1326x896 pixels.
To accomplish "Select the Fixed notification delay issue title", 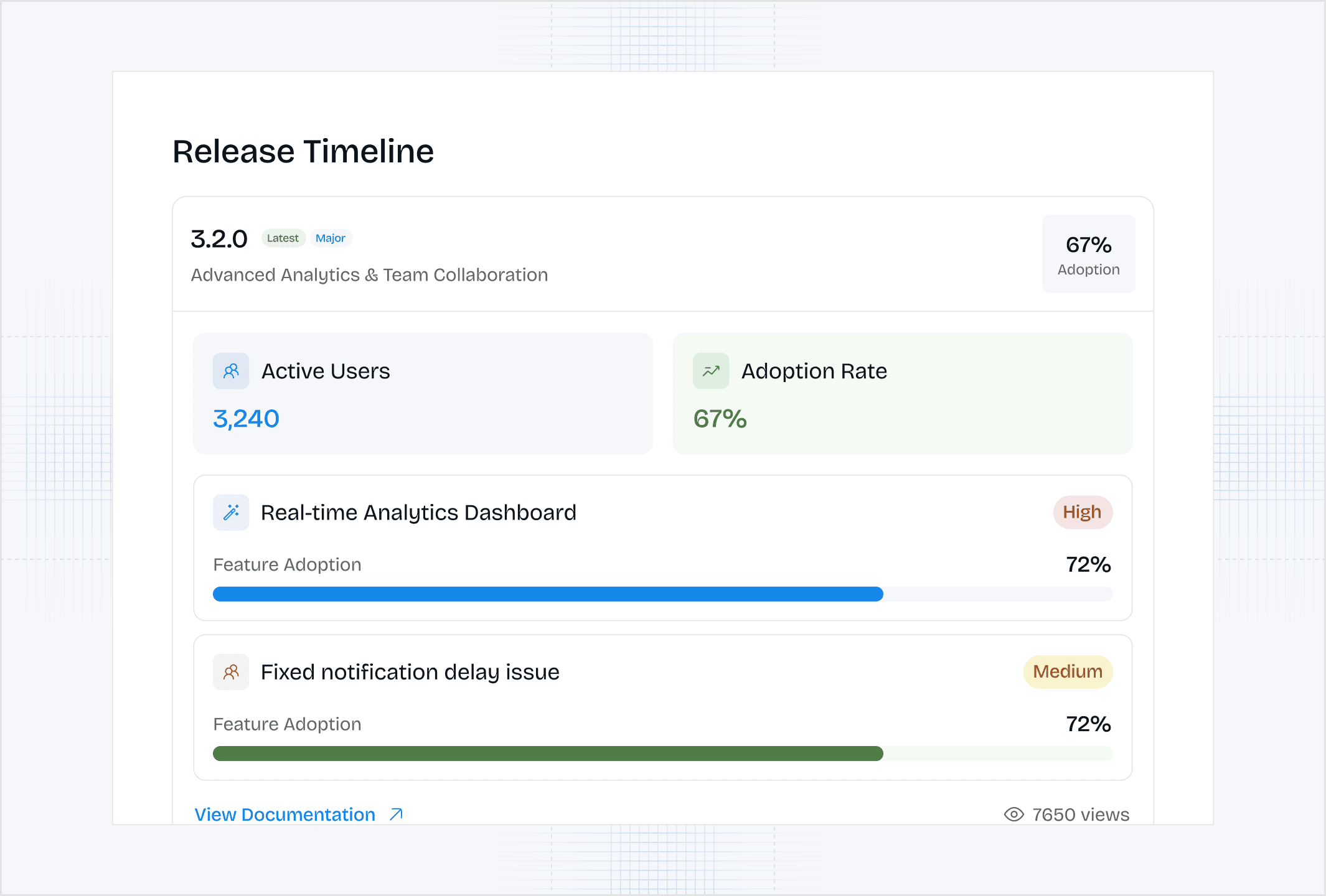I will click(x=410, y=672).
